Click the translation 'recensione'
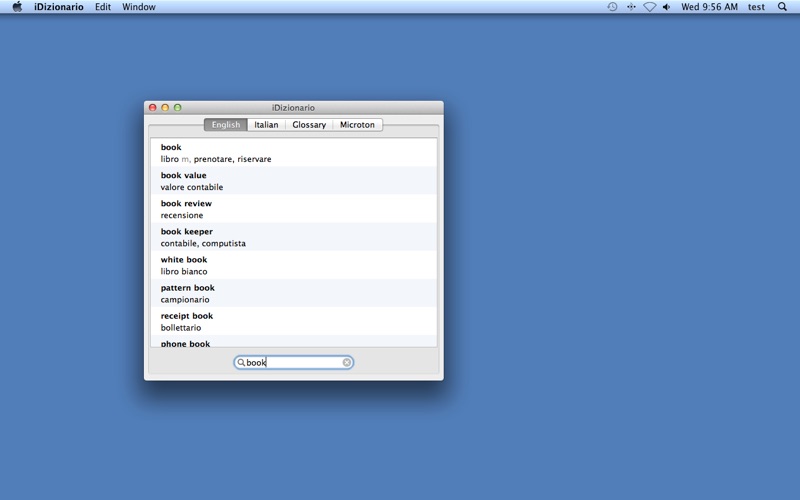Viewport: 800px width, 500px height. point(182,215)
